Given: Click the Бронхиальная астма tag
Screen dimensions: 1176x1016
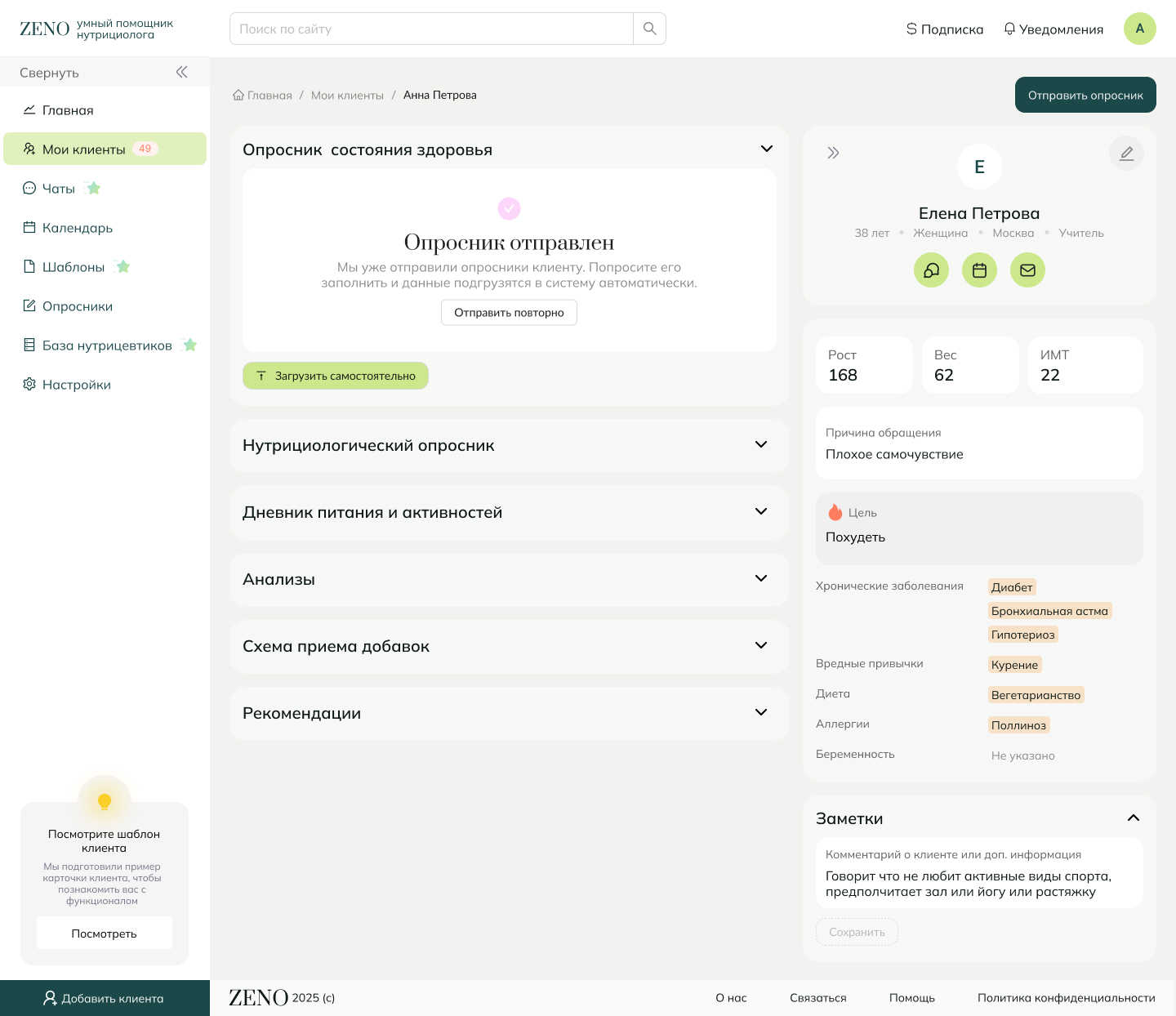Looking at the screenshot, I should point(1049,611).
